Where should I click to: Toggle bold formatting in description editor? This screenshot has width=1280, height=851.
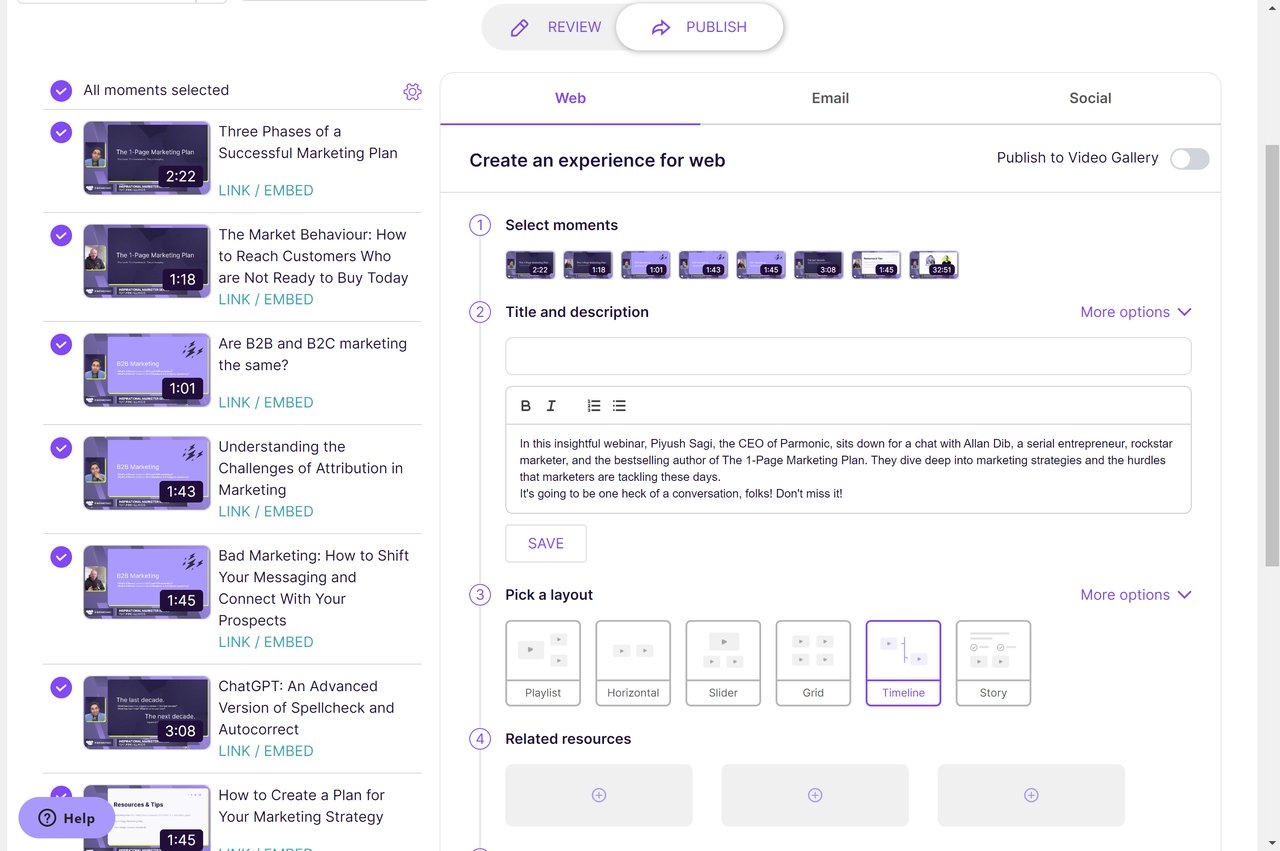(x=526, y=406)
